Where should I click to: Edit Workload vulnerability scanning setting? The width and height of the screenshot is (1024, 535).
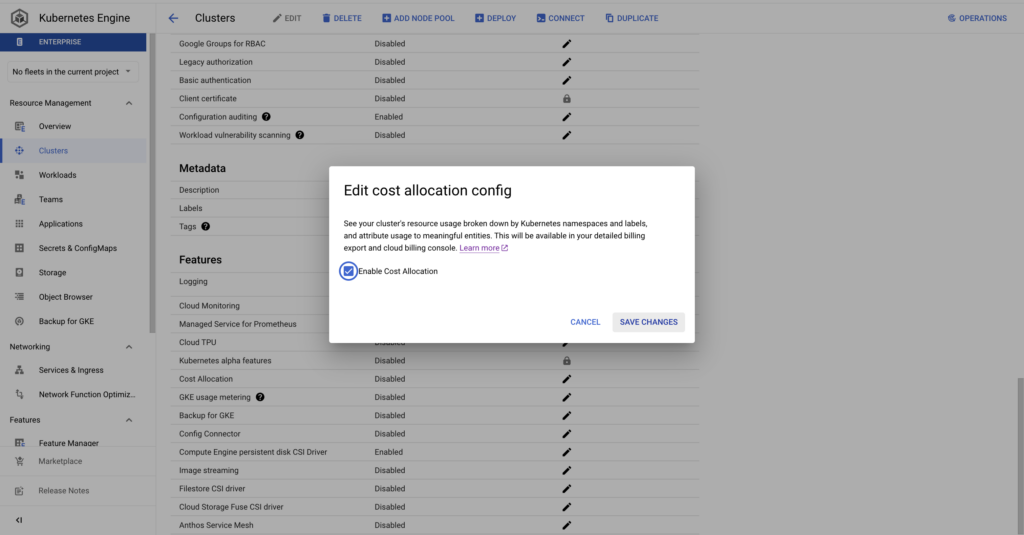[566, 135]
